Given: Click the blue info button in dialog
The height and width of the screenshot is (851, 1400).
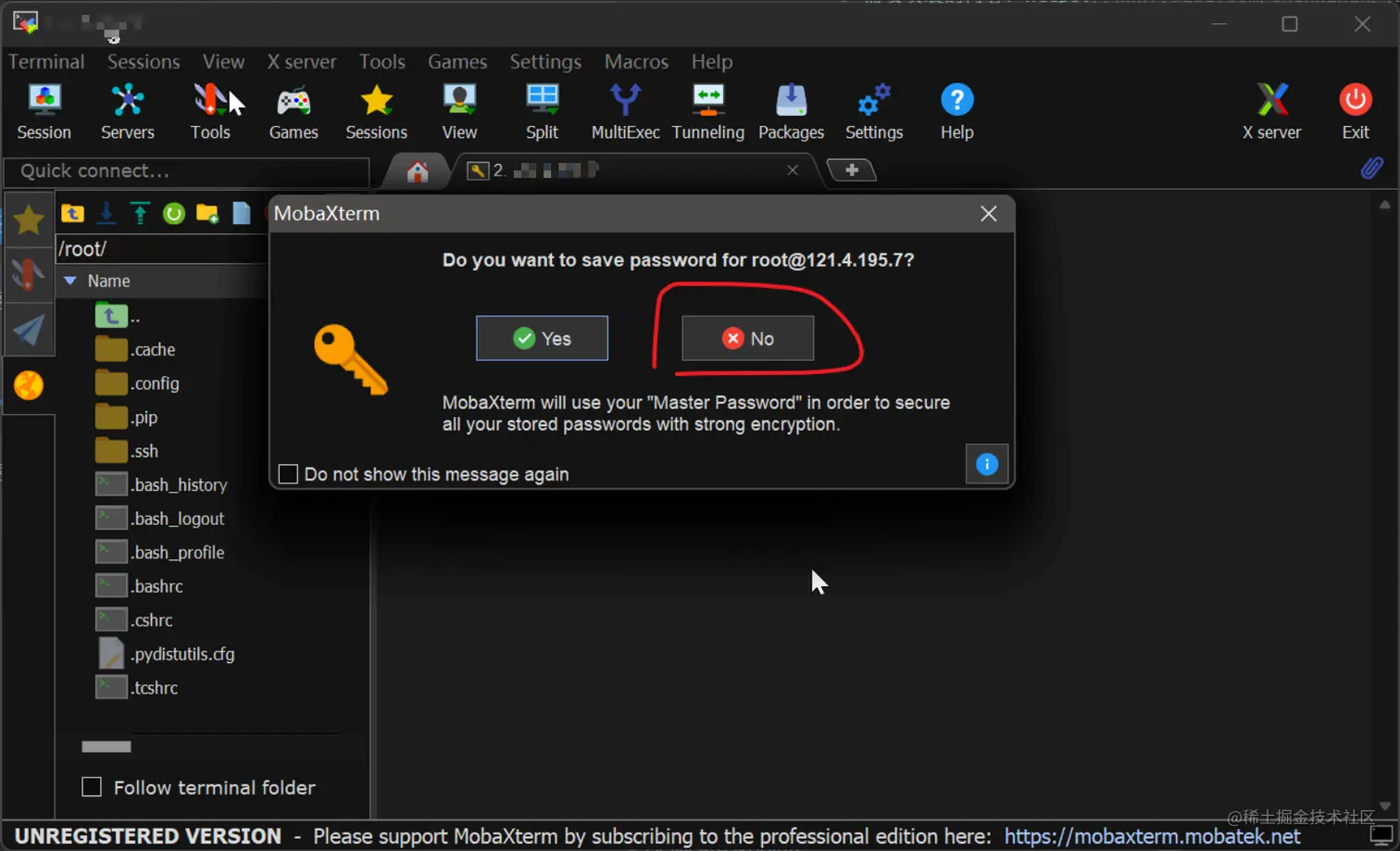Looking at the screenshot, I should [987, 464].
